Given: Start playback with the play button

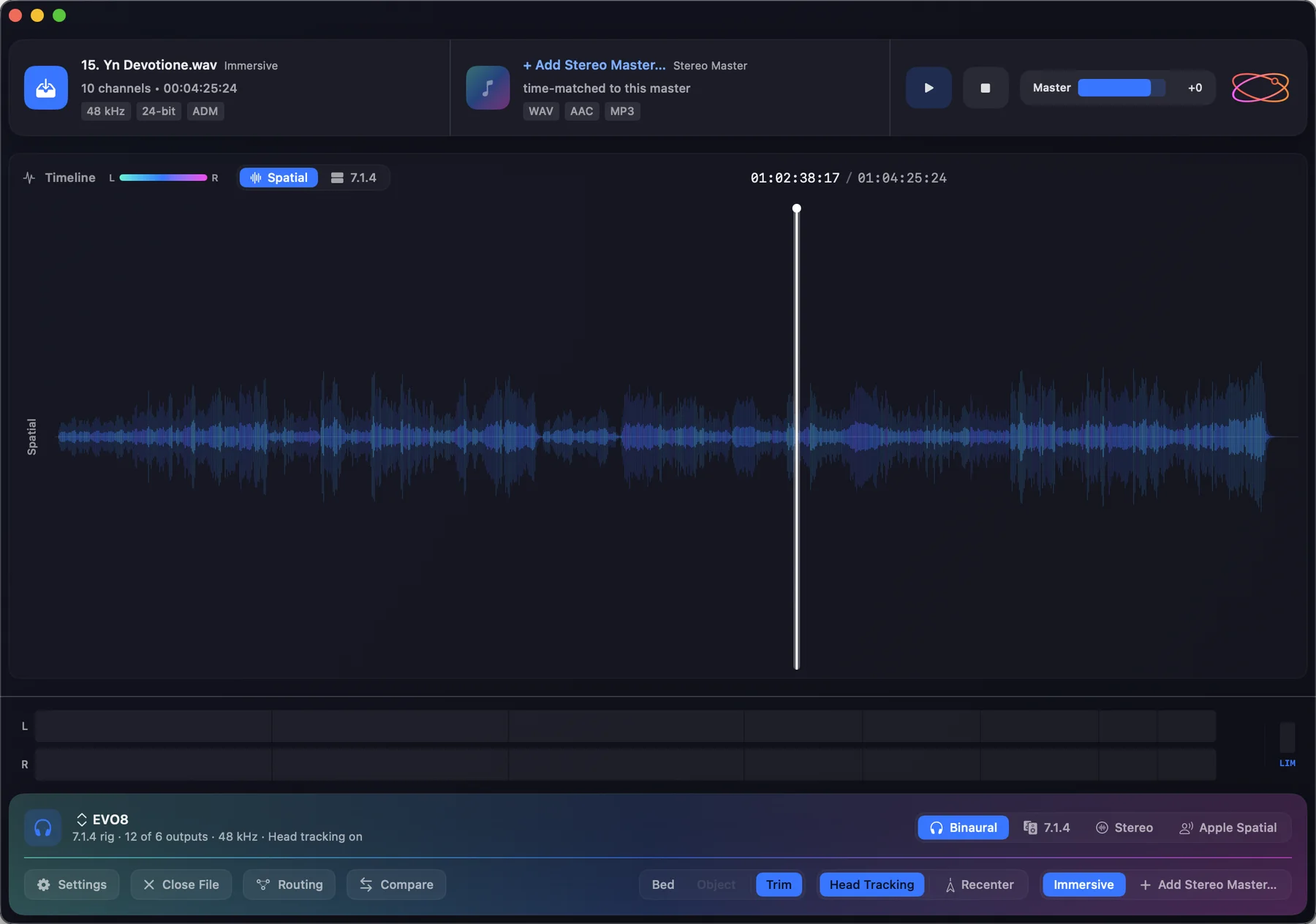Looking at the screenshot, I should [929, 88].
